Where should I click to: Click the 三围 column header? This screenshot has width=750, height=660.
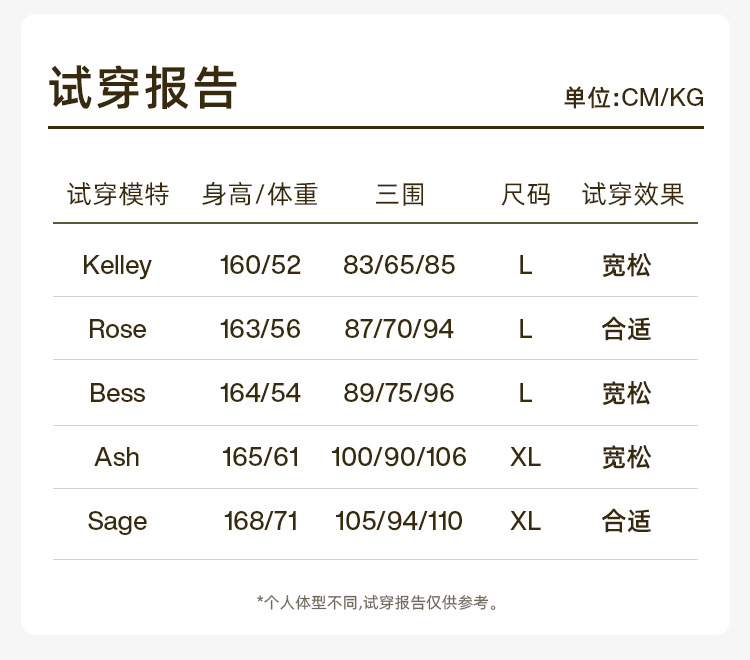pos(400,194)
